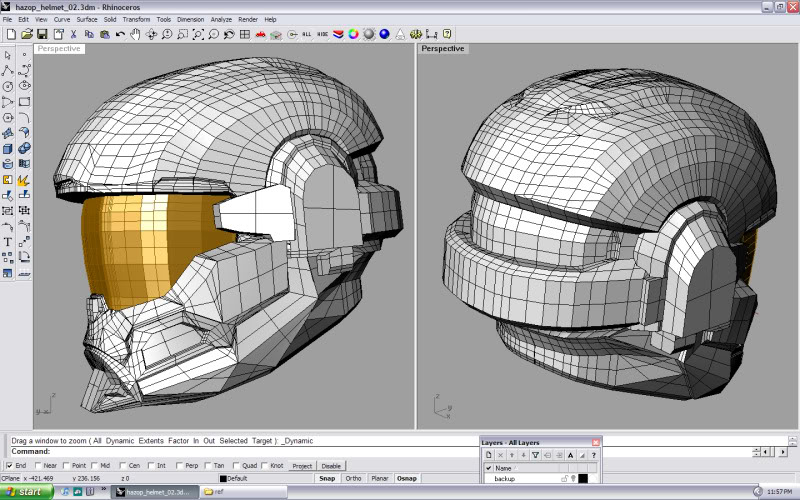Click the Windows start button

click(27, 492)
